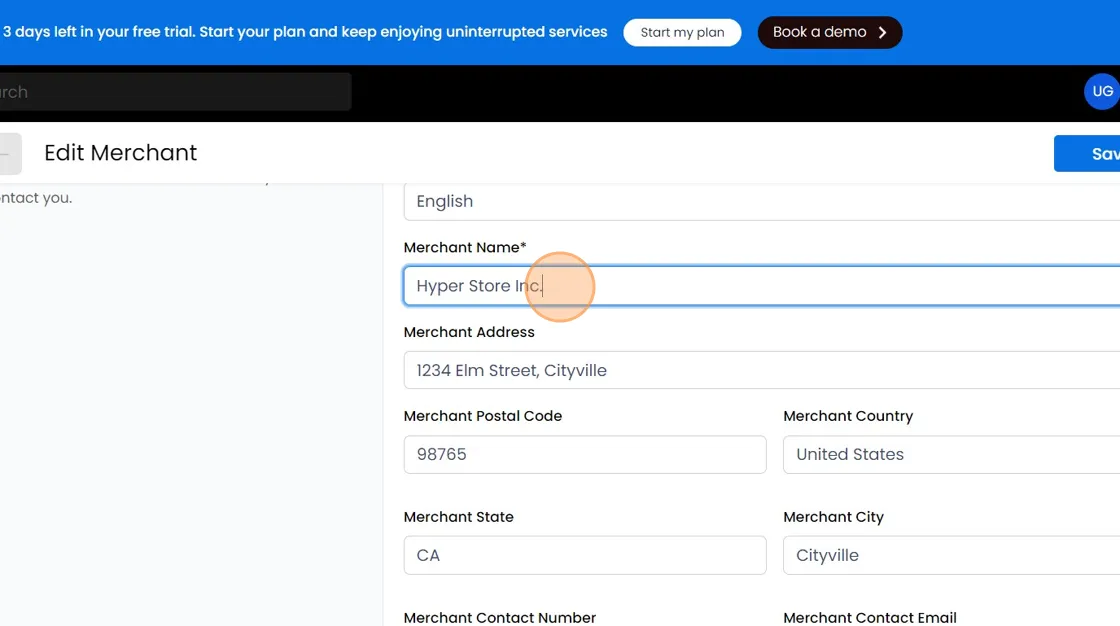Click the Merchant Name input field
Image resolution: width=1120 pixels, height=626 pixels.
coord(761,286)
